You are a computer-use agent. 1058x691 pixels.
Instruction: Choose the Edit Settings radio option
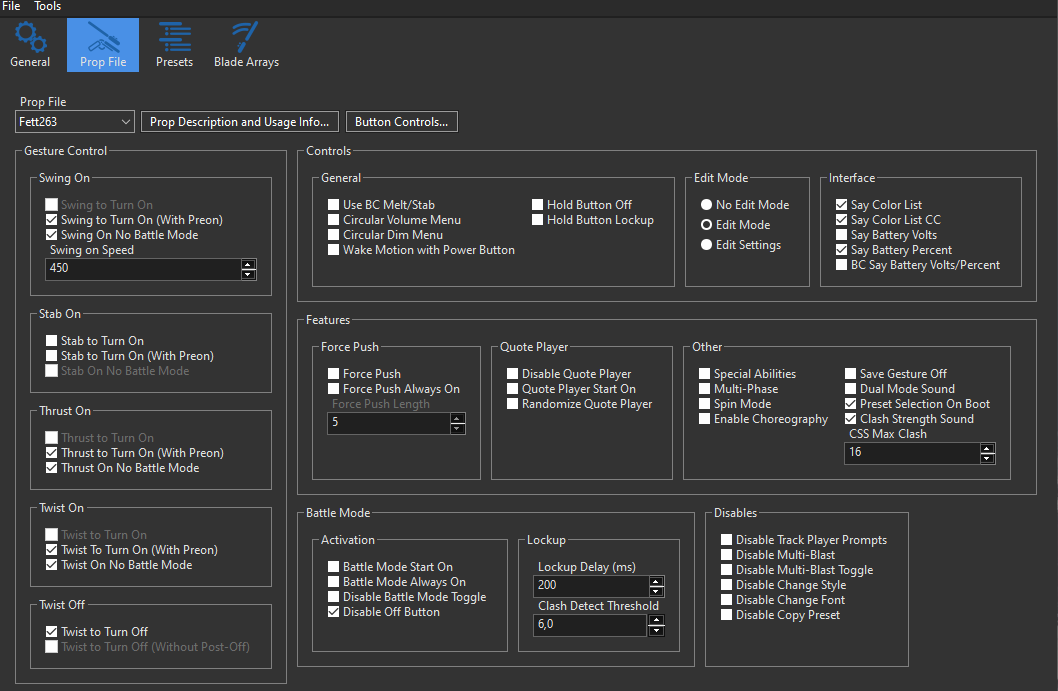[707, 245]
